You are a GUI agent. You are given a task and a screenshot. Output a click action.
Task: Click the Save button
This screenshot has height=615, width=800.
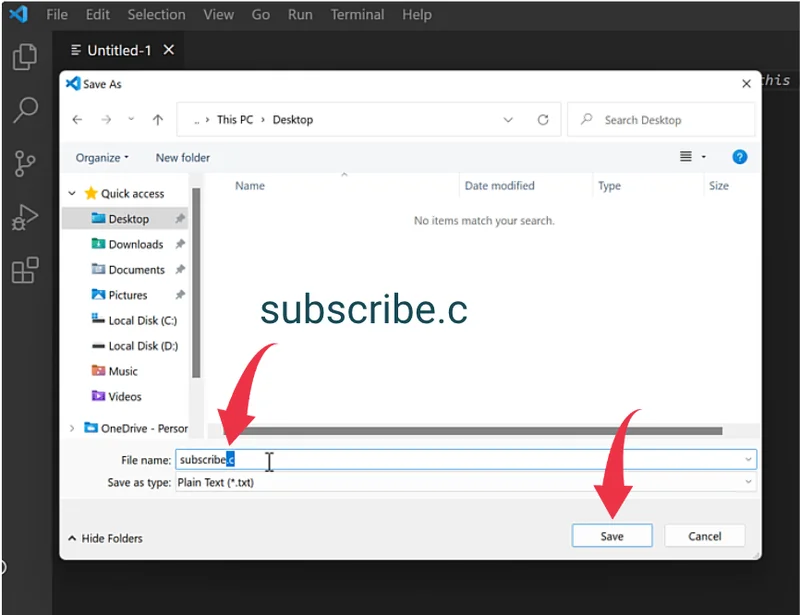(612, 536)
